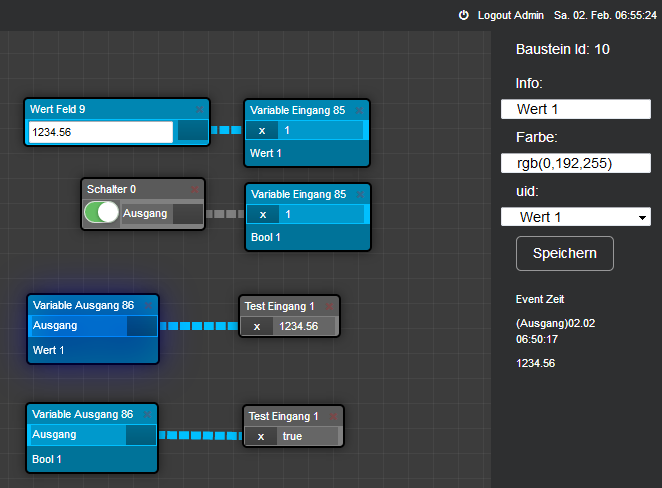This screenshot has height=488, width=662.
Task: Click Ausgang port of Variable Ausgang Wert 1
Action: tap(142, 326)
